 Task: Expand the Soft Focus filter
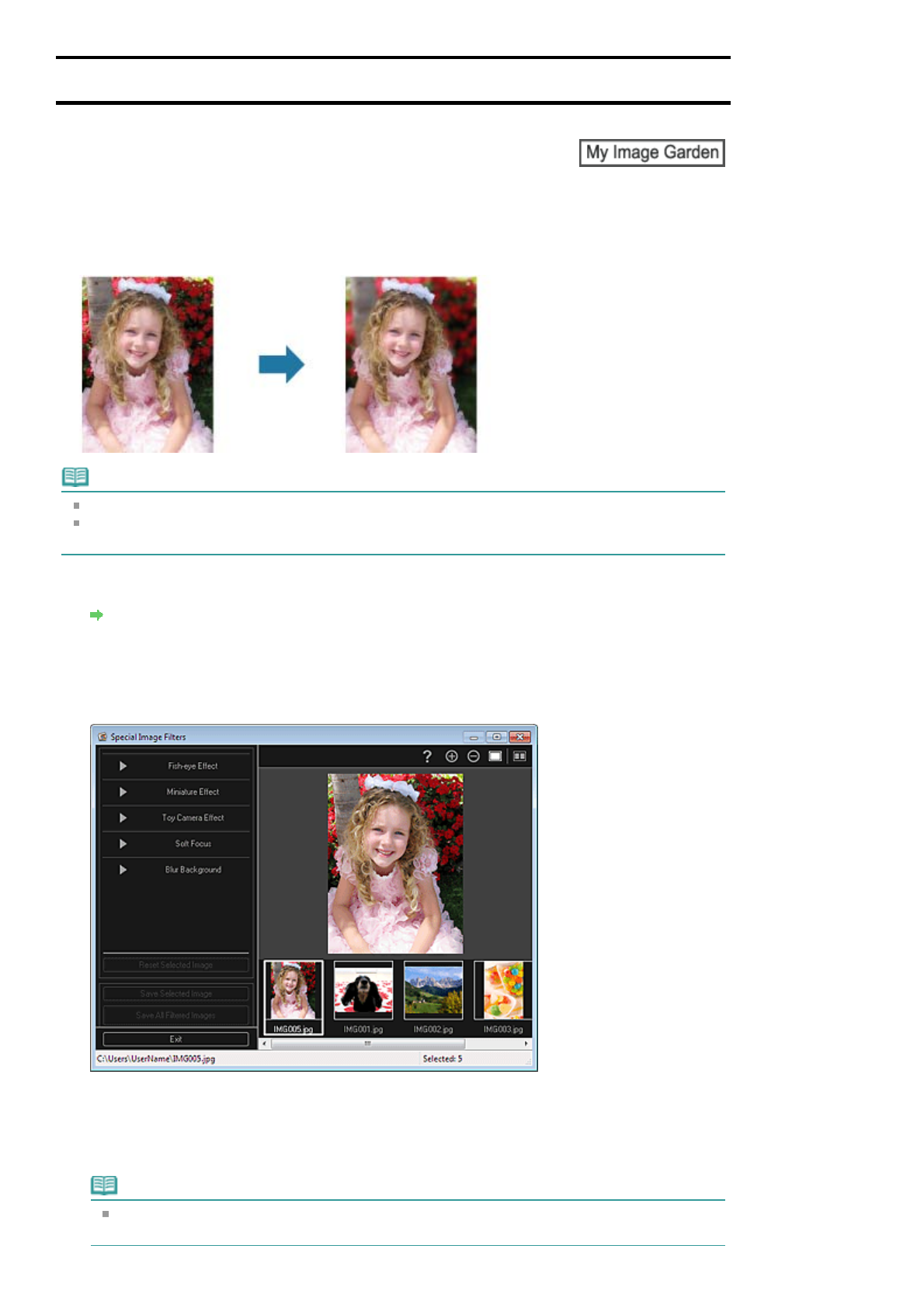pyautogui.click(x=176, y=844)
